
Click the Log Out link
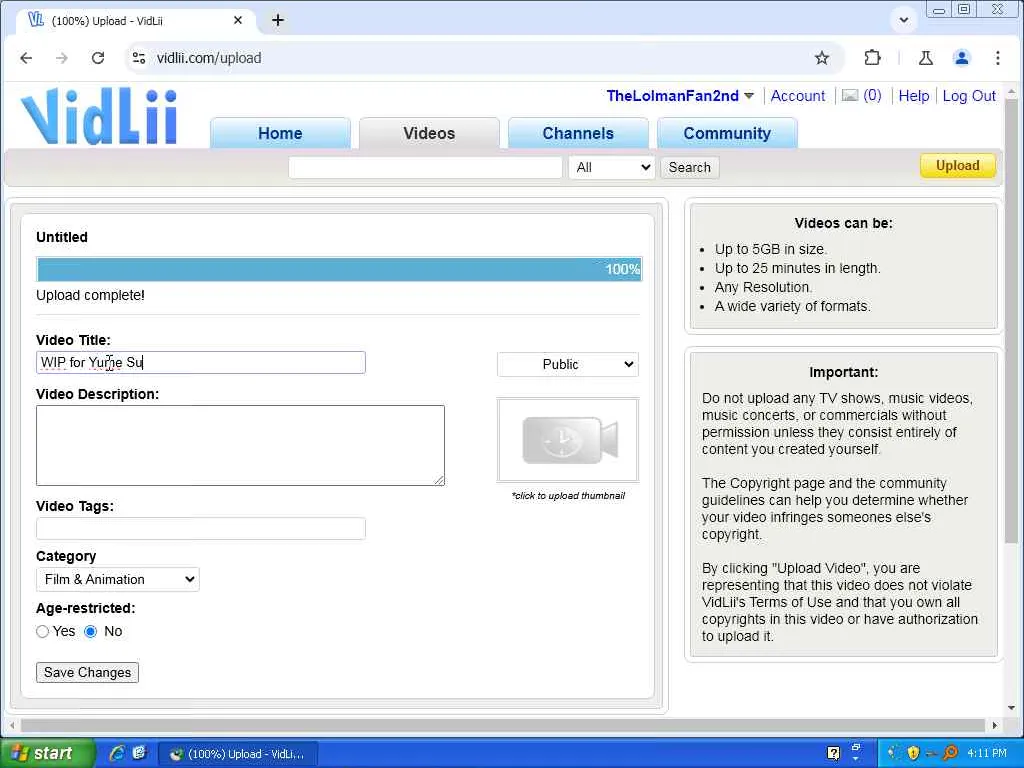968,96
